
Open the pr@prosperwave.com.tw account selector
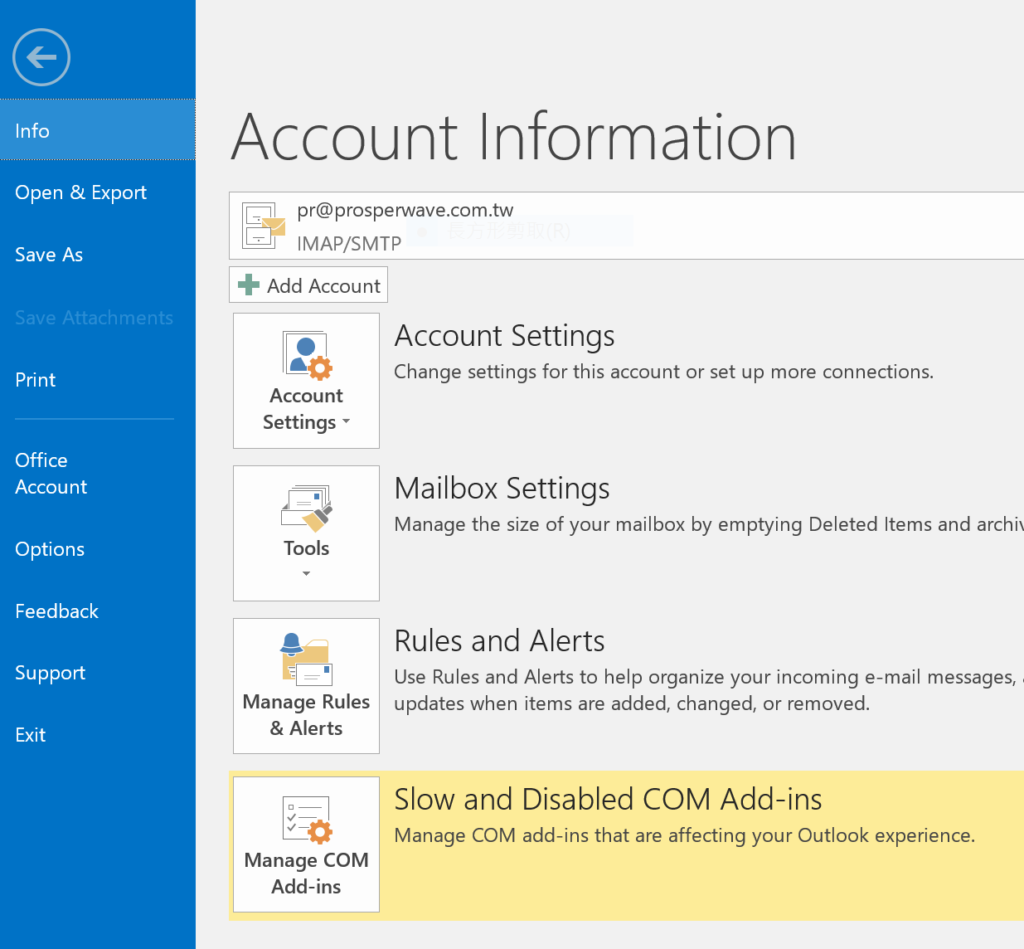point(626,226)
